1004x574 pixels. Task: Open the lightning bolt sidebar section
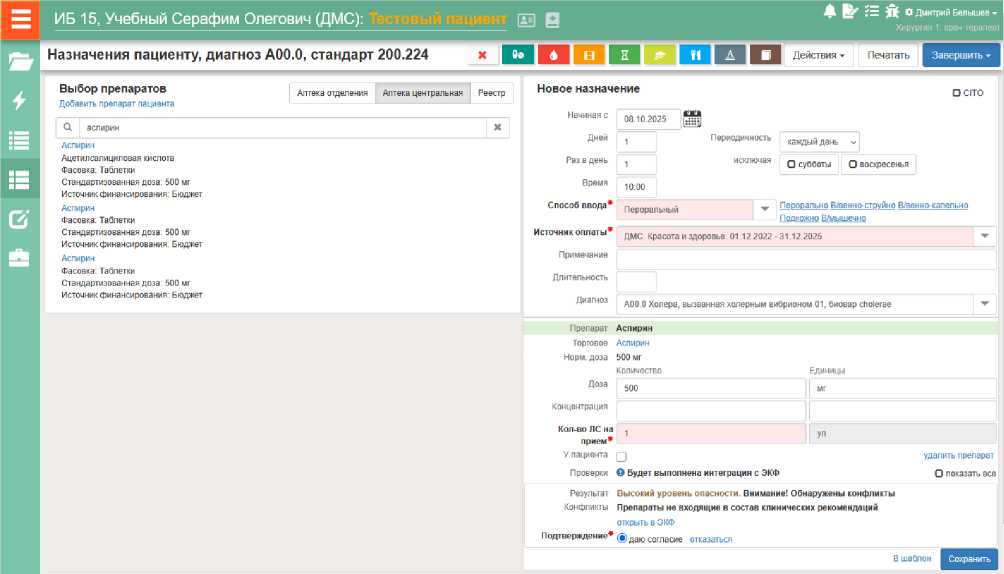pyautogui.click(x=20, y=100)
